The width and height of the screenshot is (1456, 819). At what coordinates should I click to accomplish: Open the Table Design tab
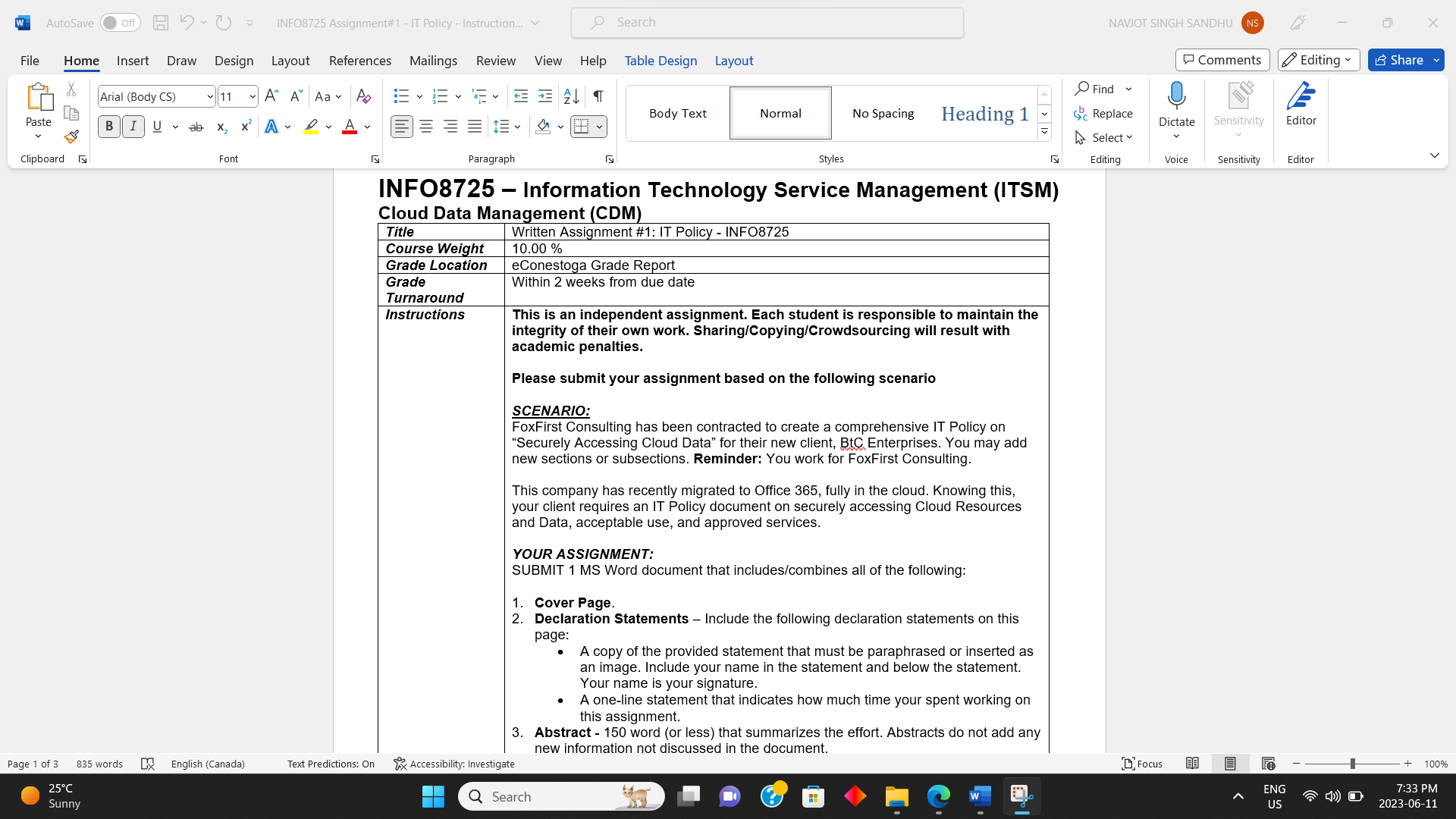[661, 61]
